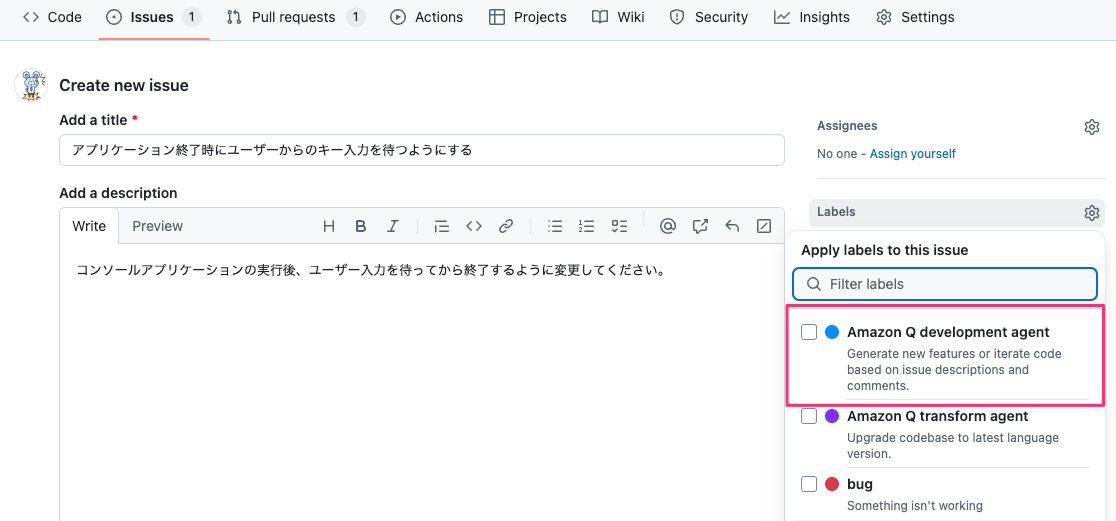
Task: Click the Pull requests count badge
Action: pos(356,17)
